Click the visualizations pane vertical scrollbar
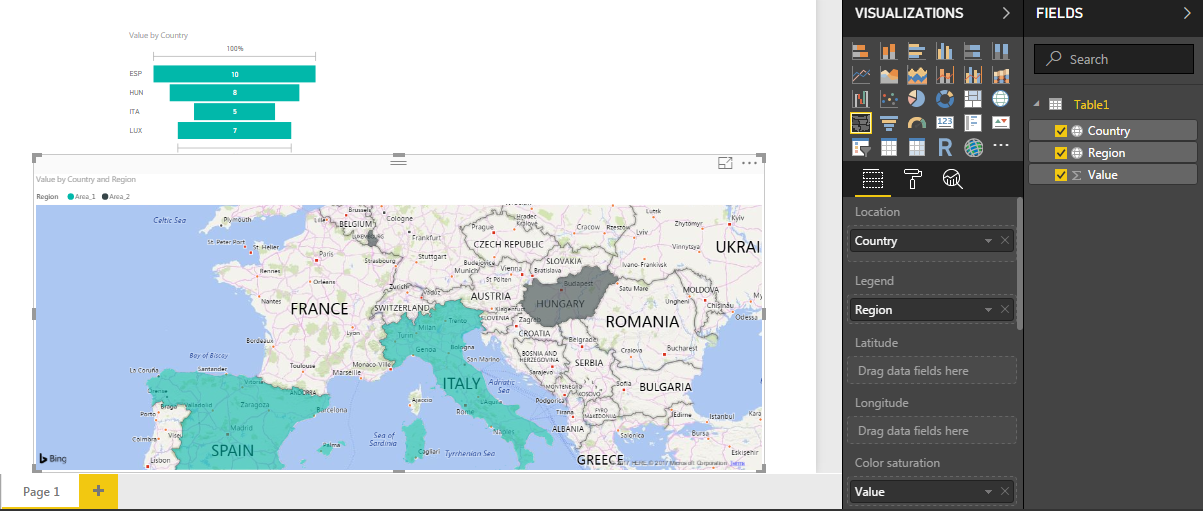Image resolution: width=1203 pixels, height=511 pixels. [1020, 264]
